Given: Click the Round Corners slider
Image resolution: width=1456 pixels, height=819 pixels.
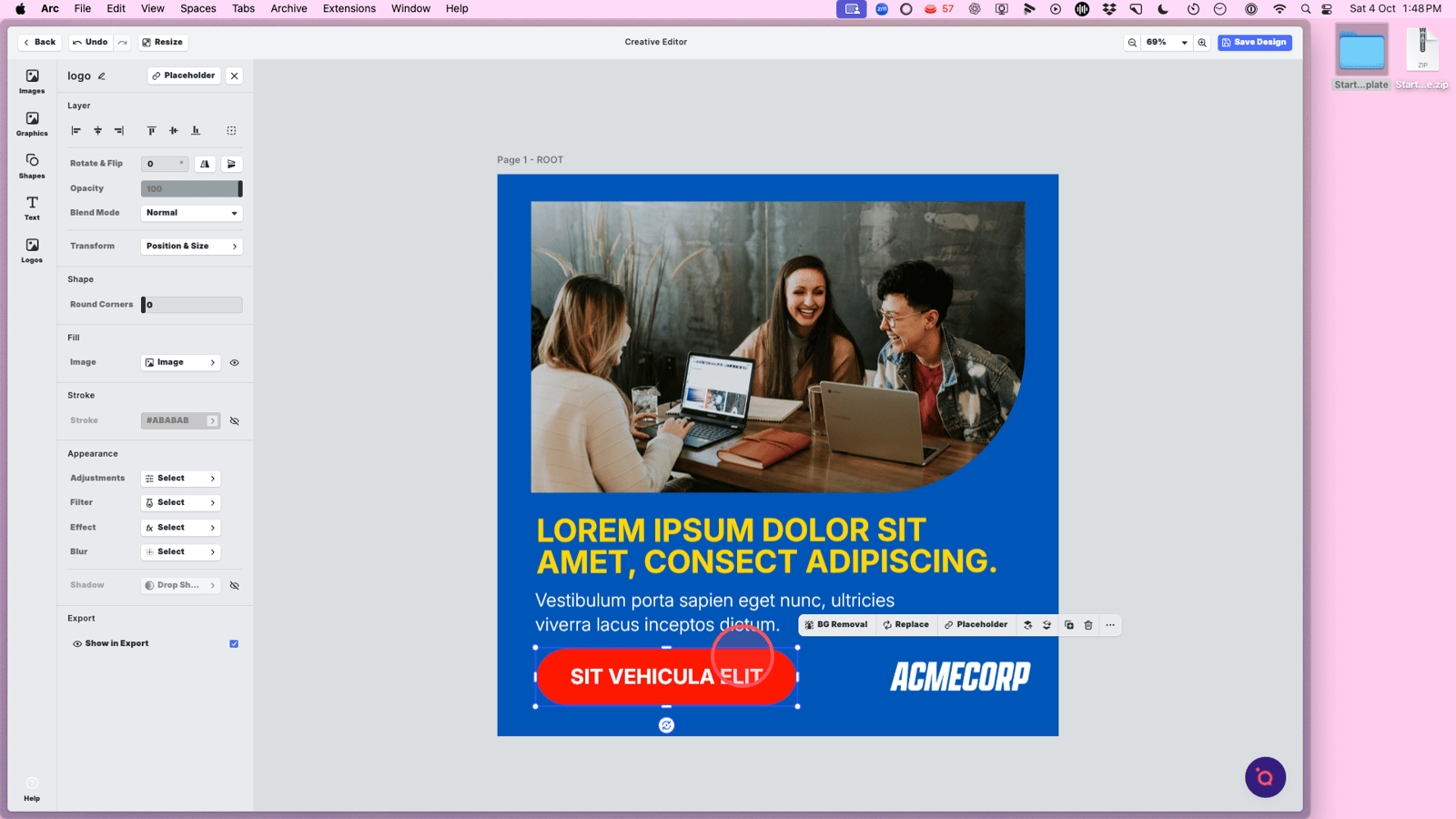Looking at the screenshot, I should [x=192, y=305].
